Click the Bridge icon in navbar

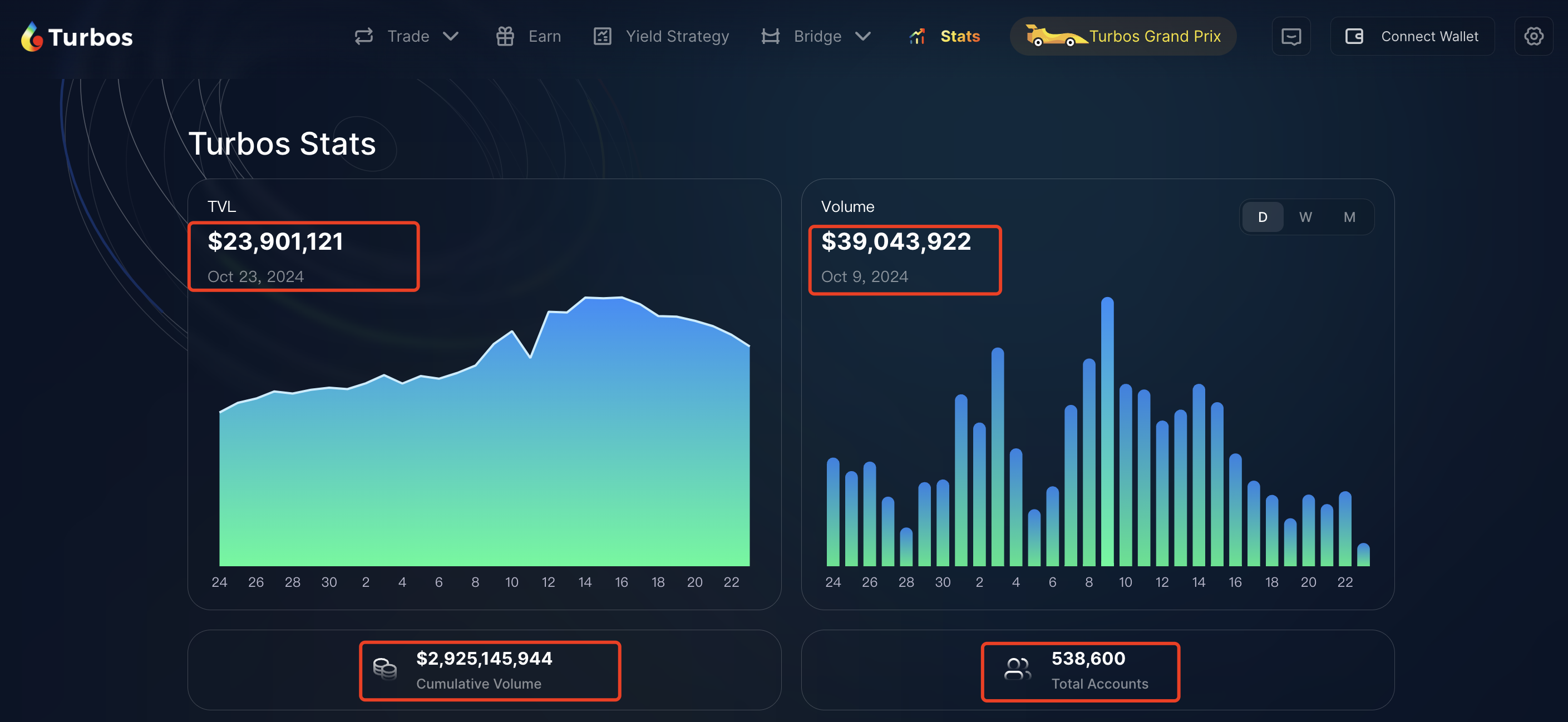pyautogui.click(x=770, y=37)
